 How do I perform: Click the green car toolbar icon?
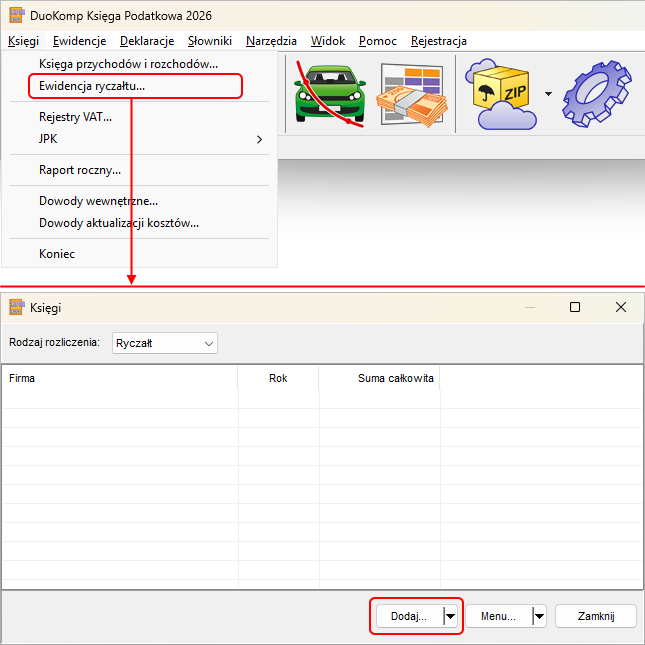pos(330,95)
